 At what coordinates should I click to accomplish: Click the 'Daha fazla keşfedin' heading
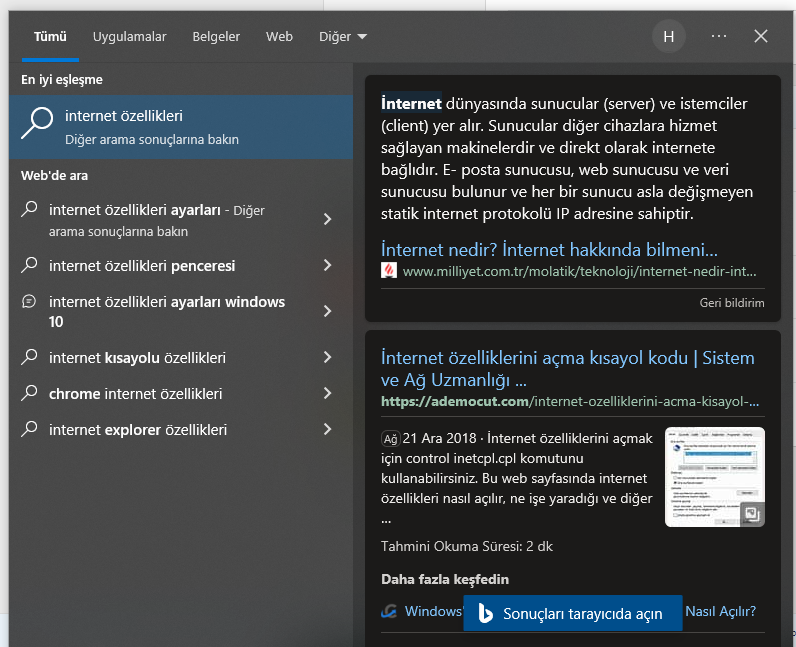click(445, 579)
